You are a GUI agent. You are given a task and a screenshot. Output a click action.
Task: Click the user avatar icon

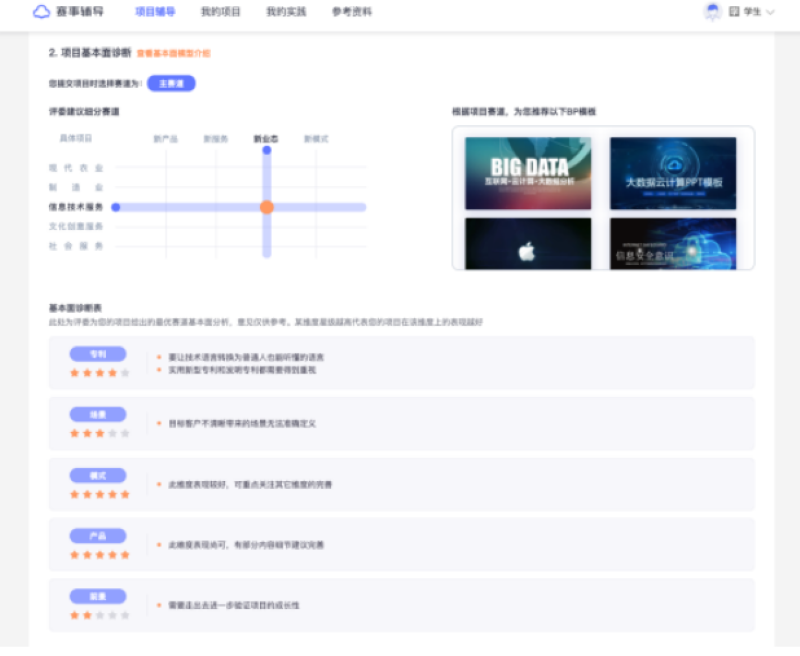[713, 12]
